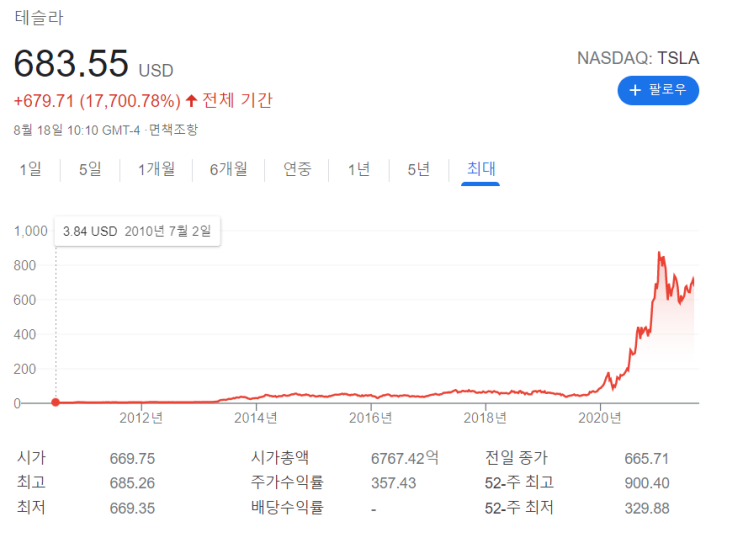Screen dimensions: 743x538
Task: Click the 전일 종가 label
Action: tap(516, 457)
